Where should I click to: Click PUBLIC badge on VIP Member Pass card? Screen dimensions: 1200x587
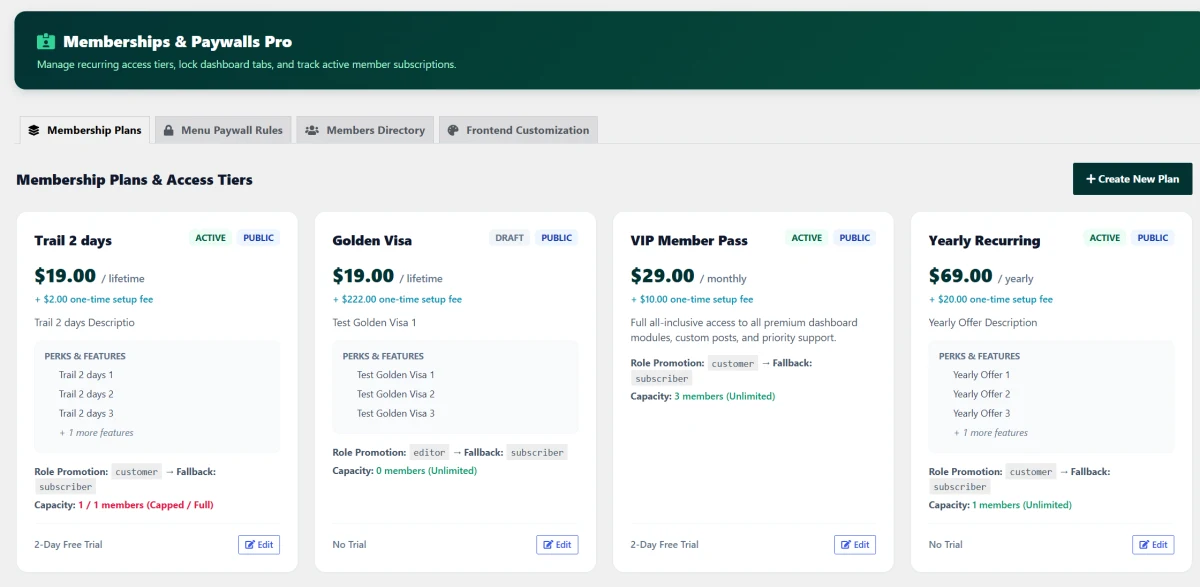855,238
